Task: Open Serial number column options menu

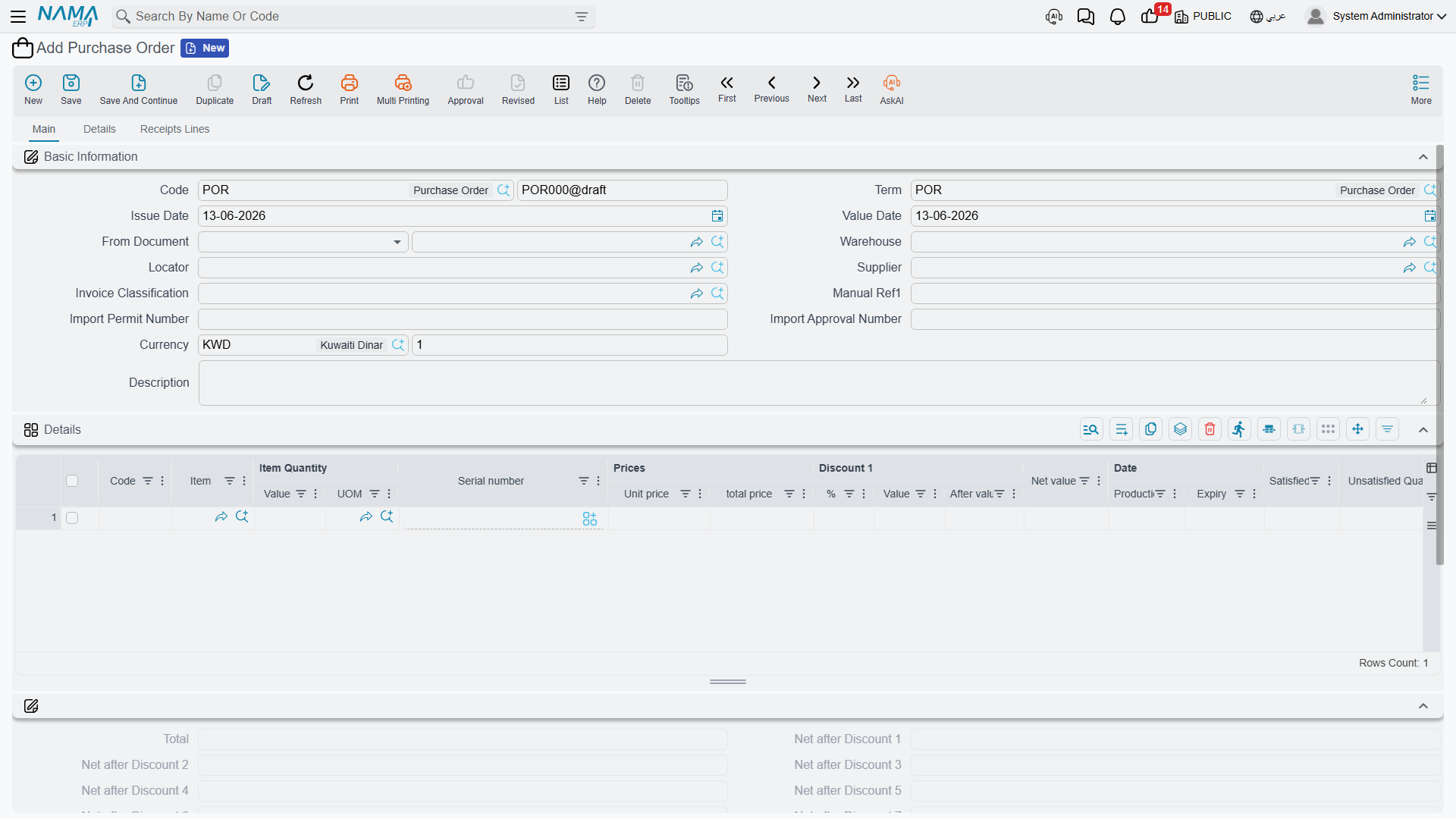Action: (598, 481)
